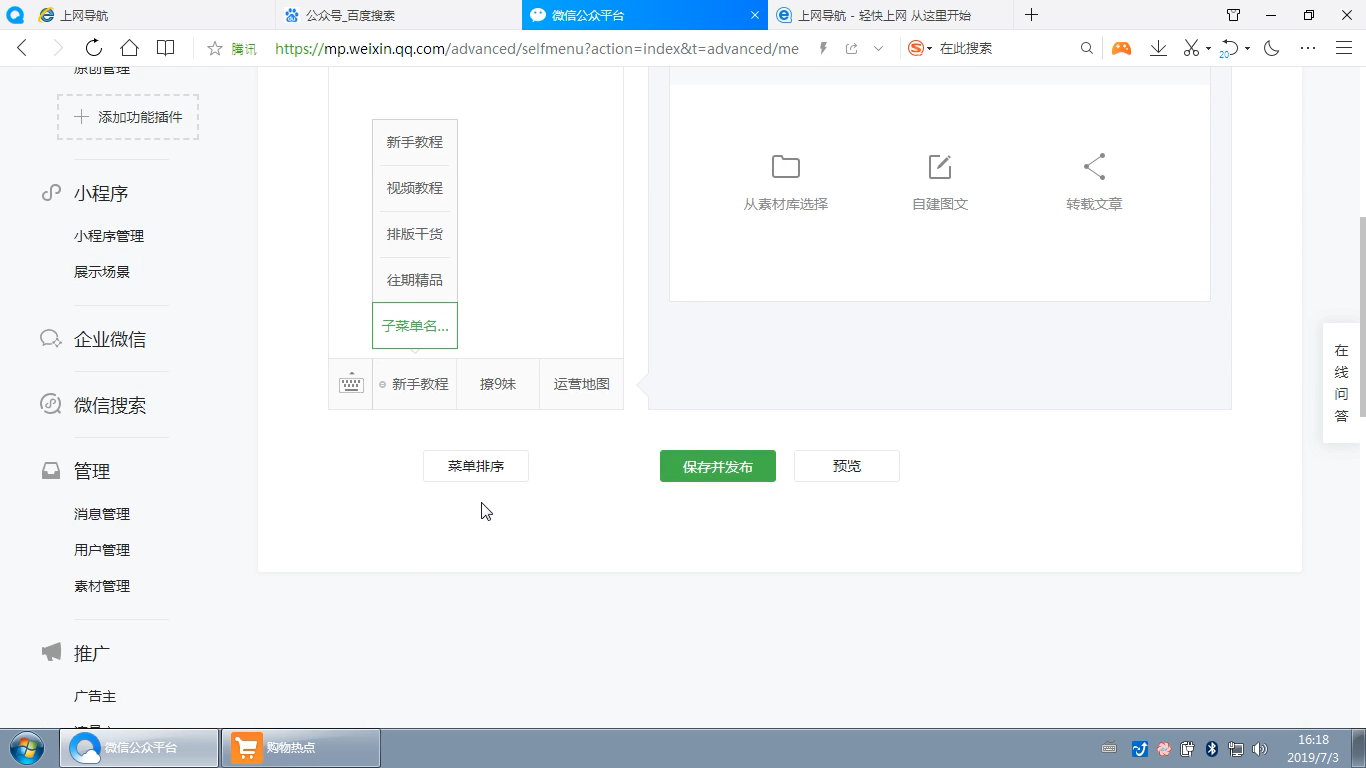Open 消息管理 in the sidebar
Viewport: 1366px width, 768px height.
point(102,514)
